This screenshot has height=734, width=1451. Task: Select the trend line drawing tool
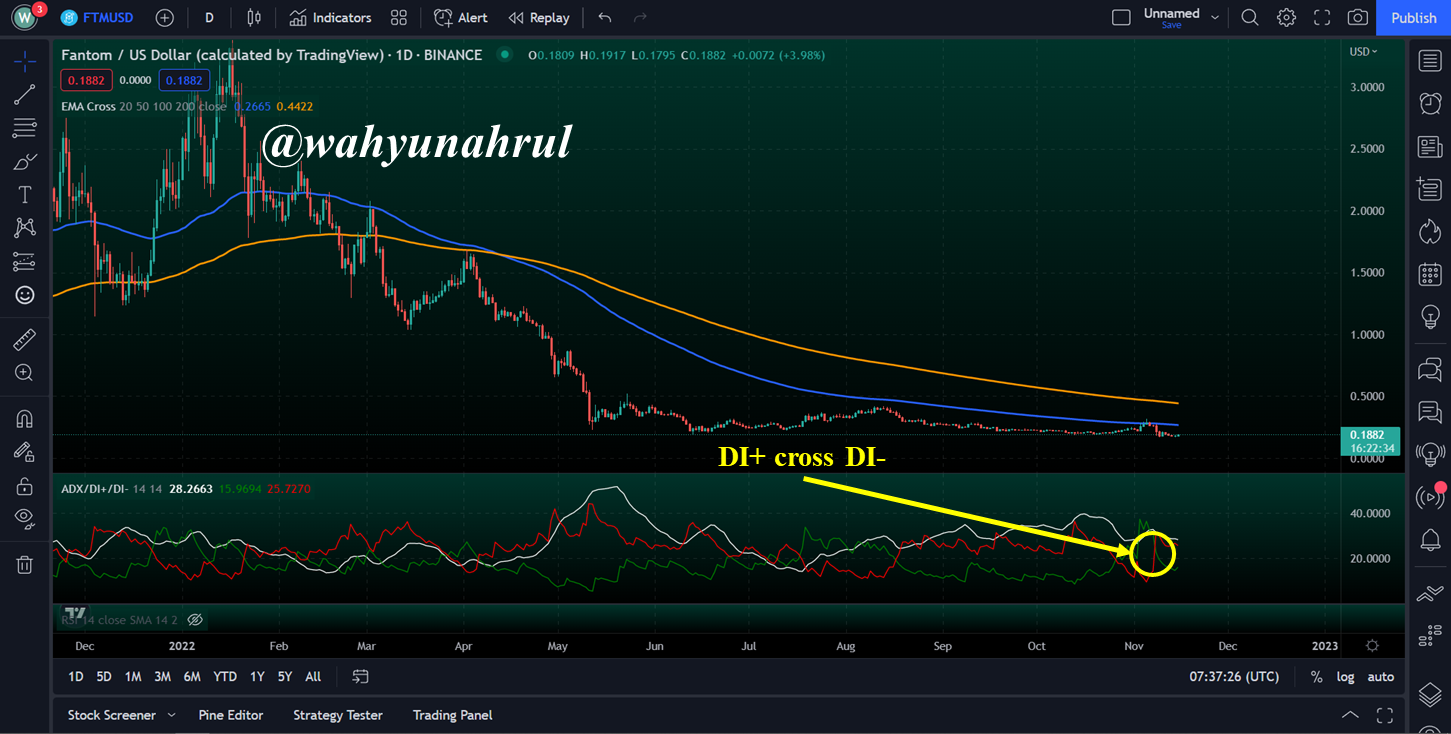point(24,95)
